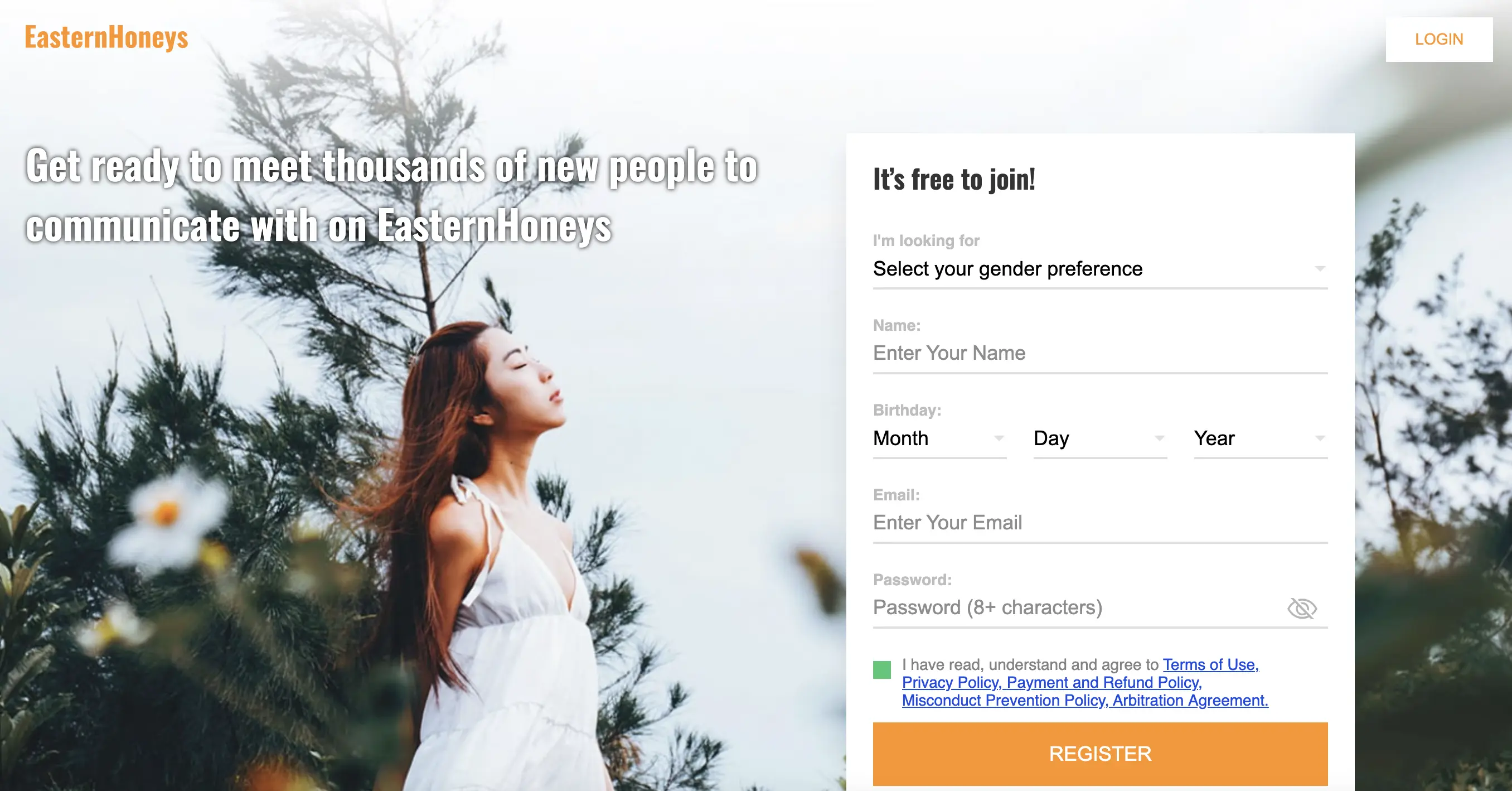Viewport: 1512px width, 791px height.
Task: Click the orange REGISTER button
Action: click(x=1100, y=754)
